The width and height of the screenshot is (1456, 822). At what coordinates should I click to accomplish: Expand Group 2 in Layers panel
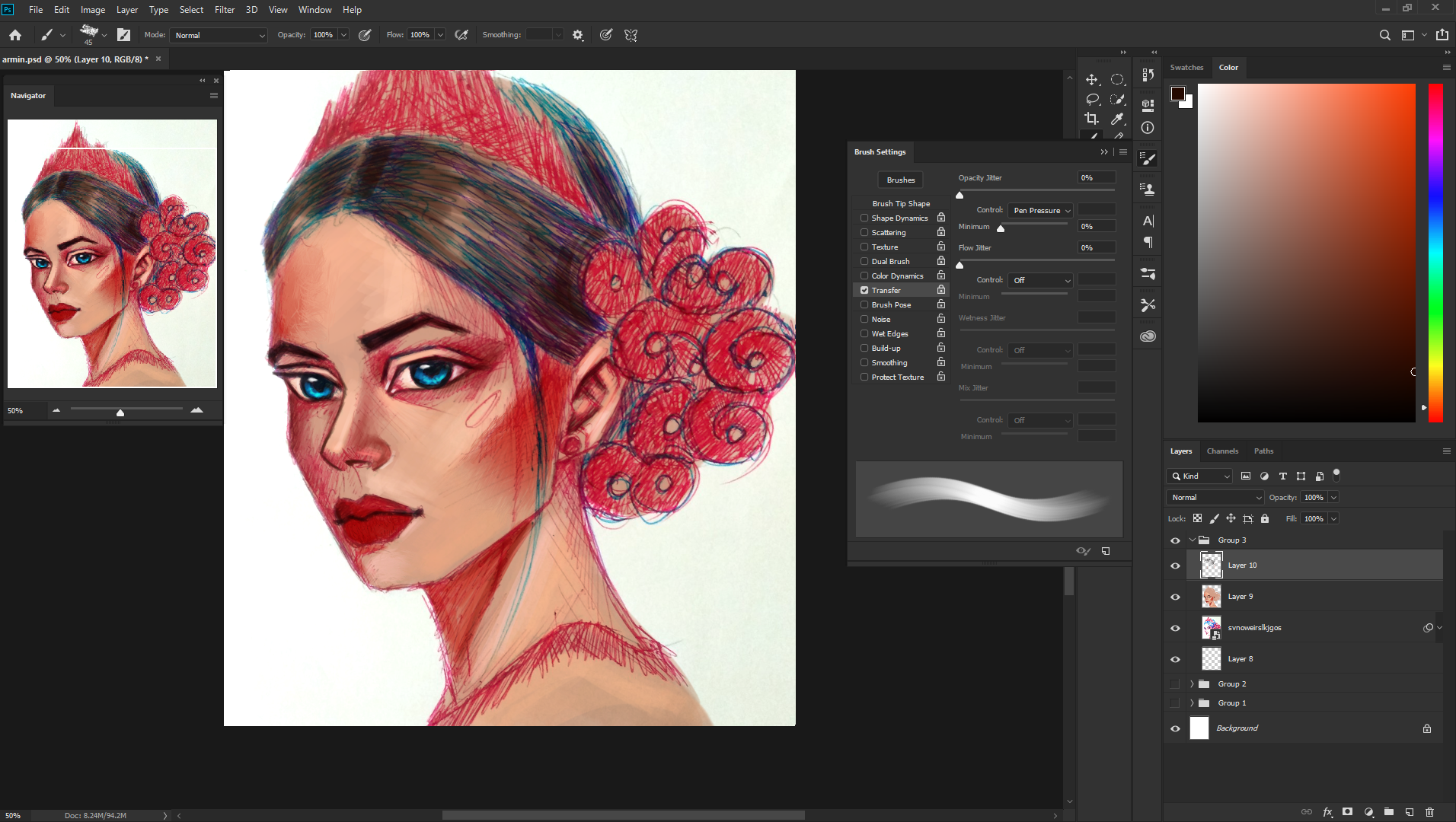pos(1192,683)
